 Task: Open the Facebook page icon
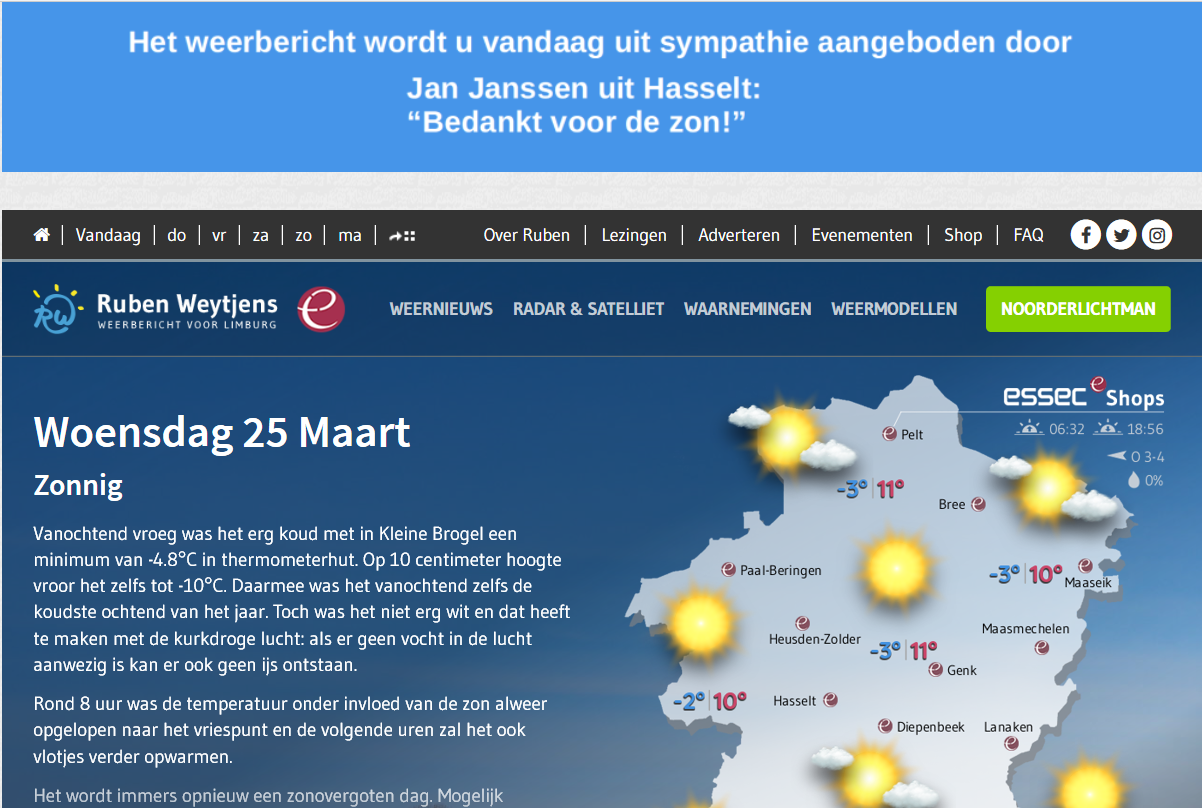pyautogui.click(x=1086, y=235)
